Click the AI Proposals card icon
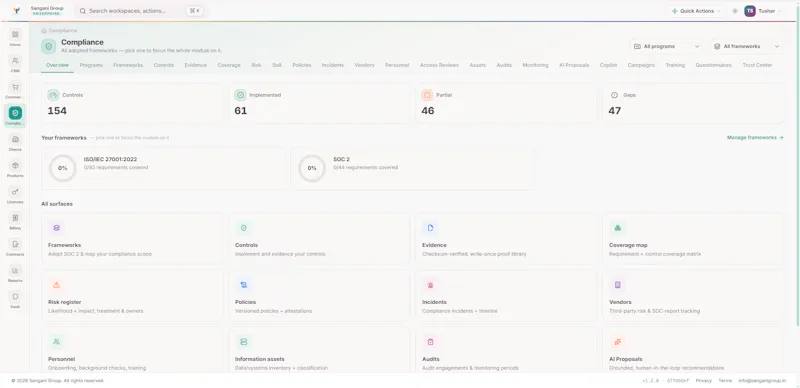 pos(618,342)
